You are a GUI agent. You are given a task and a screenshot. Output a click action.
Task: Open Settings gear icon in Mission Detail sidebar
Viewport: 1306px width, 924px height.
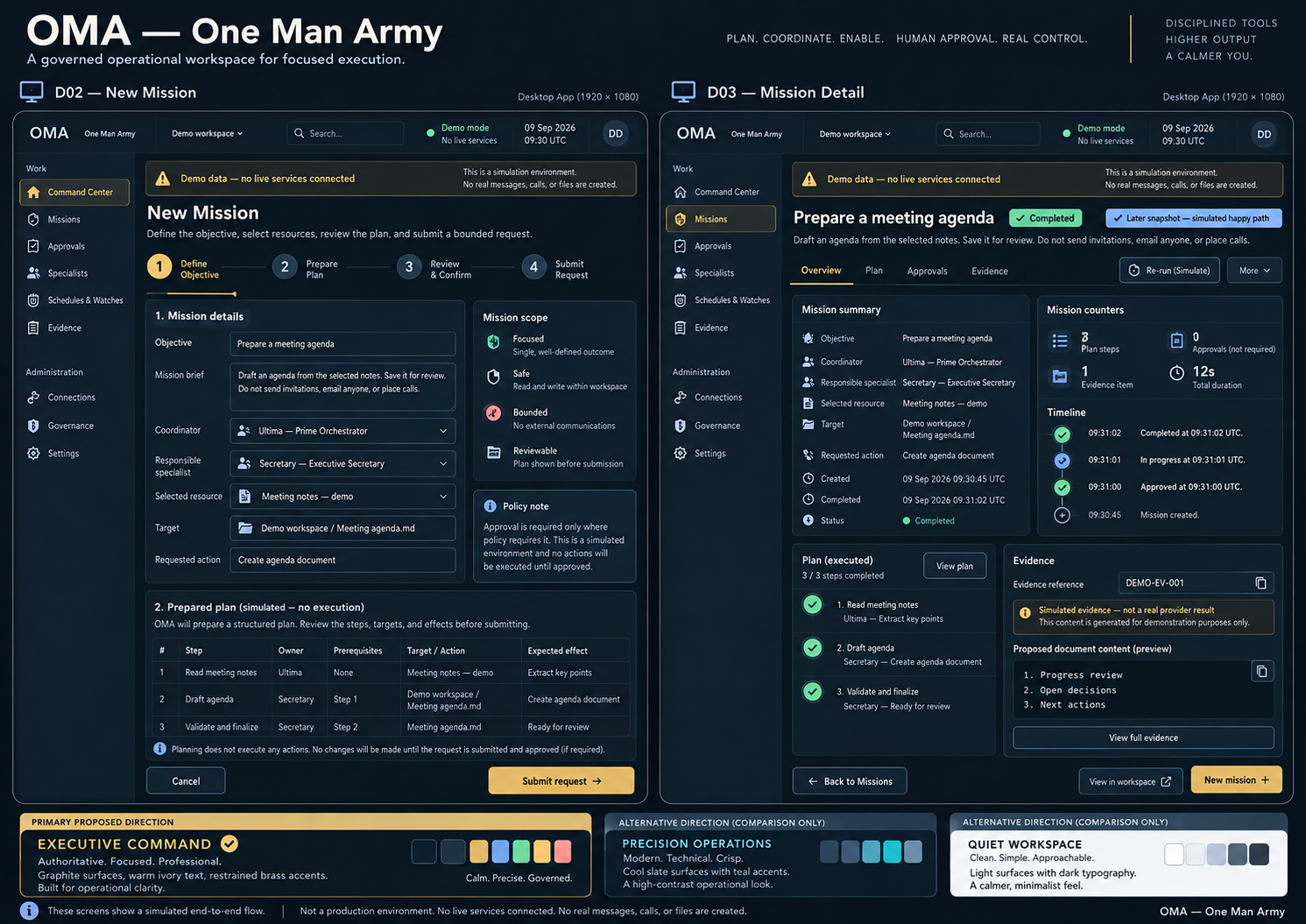click(681, 454)
